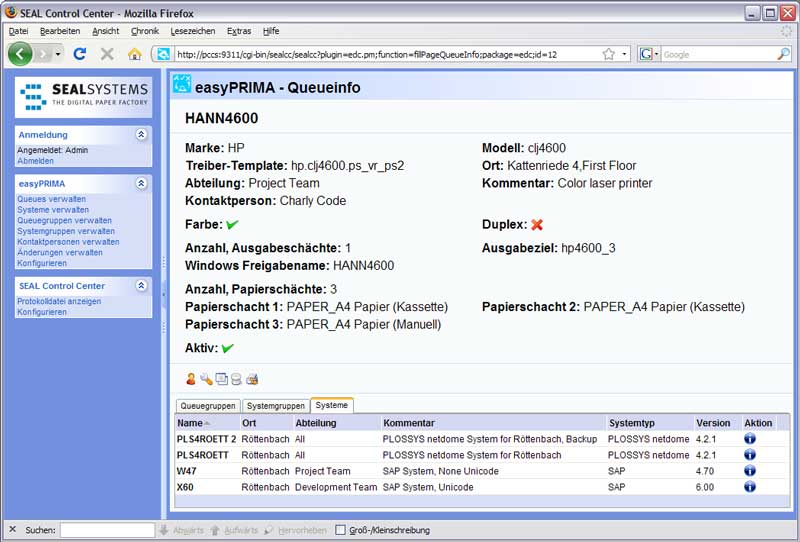Click the wrench icon in the queue toolbar
This screenshot has height=542, width=800.
click(x=206, y=379)
